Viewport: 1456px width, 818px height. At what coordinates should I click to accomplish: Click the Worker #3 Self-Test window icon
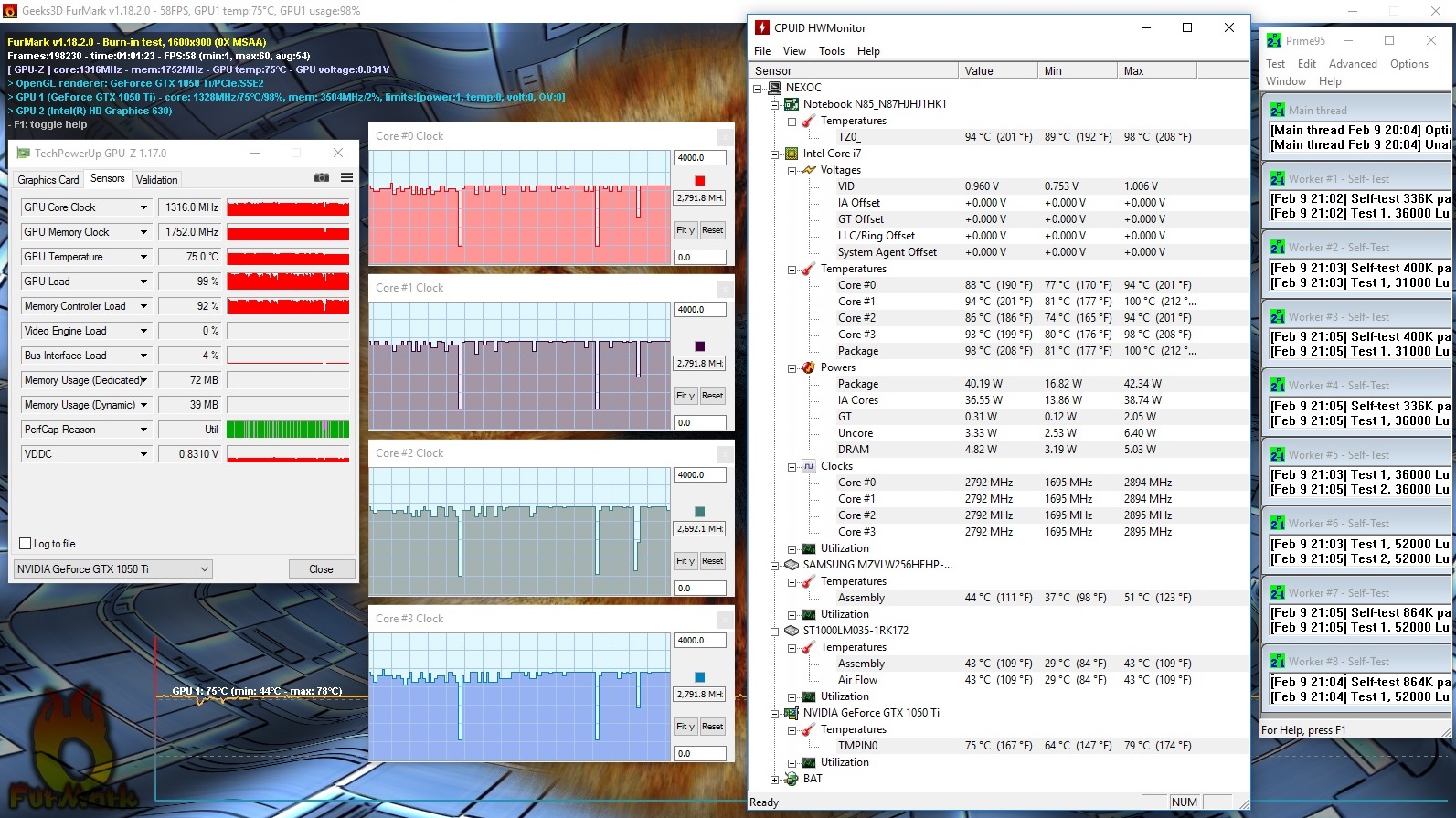[1278, 316]
